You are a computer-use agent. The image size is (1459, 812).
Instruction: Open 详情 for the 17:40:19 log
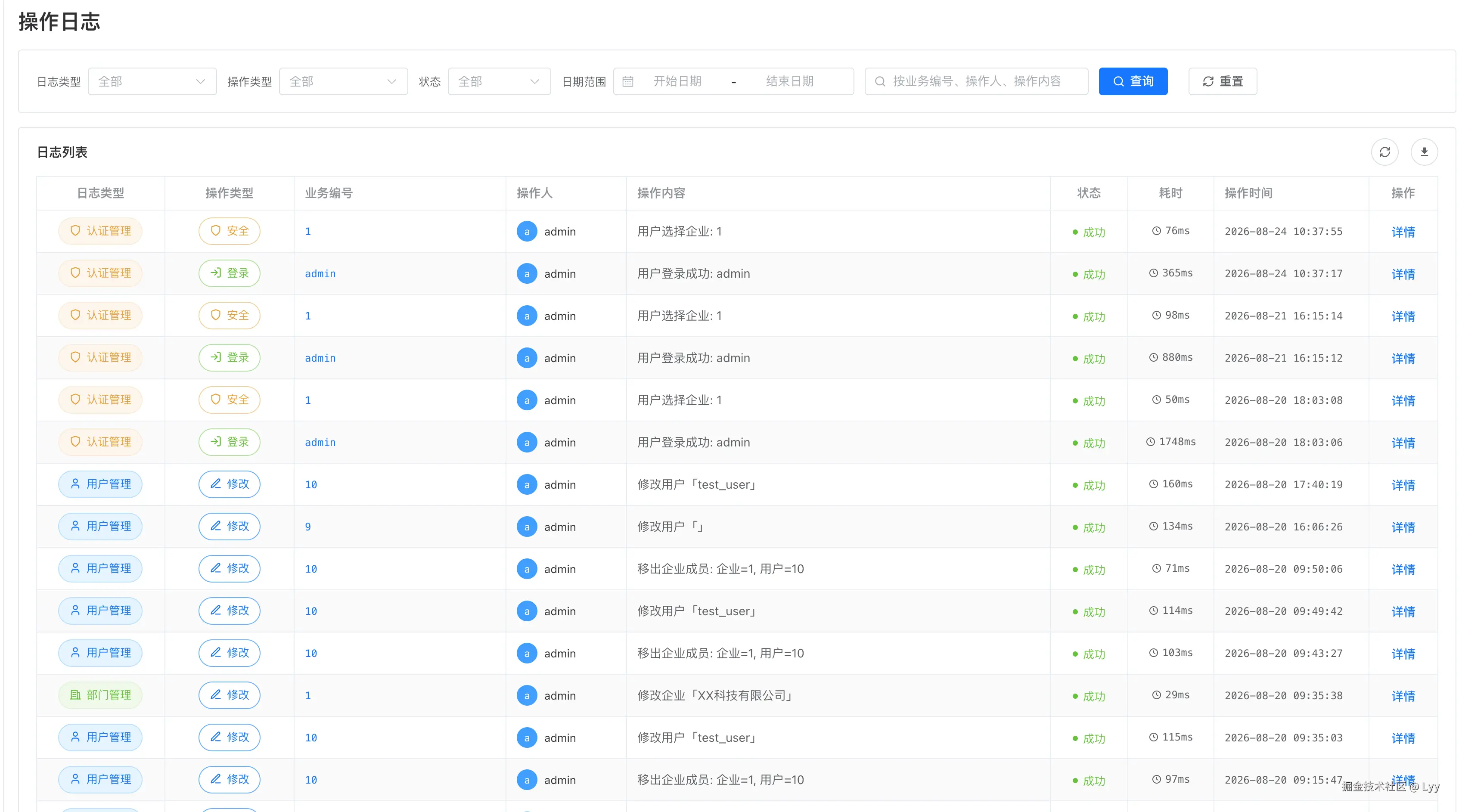tap(1403, 485)
